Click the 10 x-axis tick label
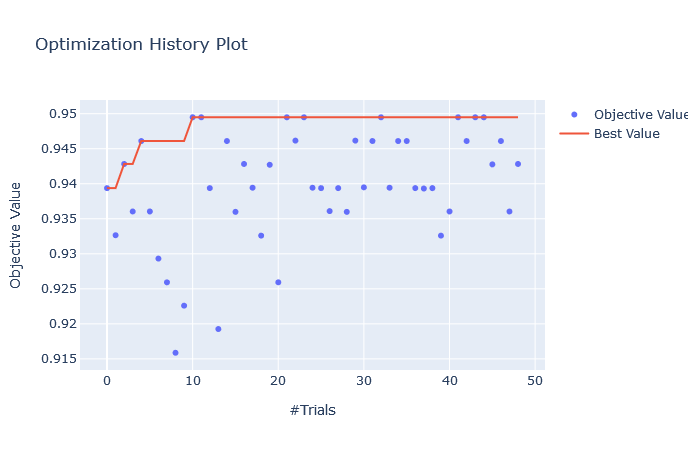Viewport: 700px width, 450px height. click(192, 380)
